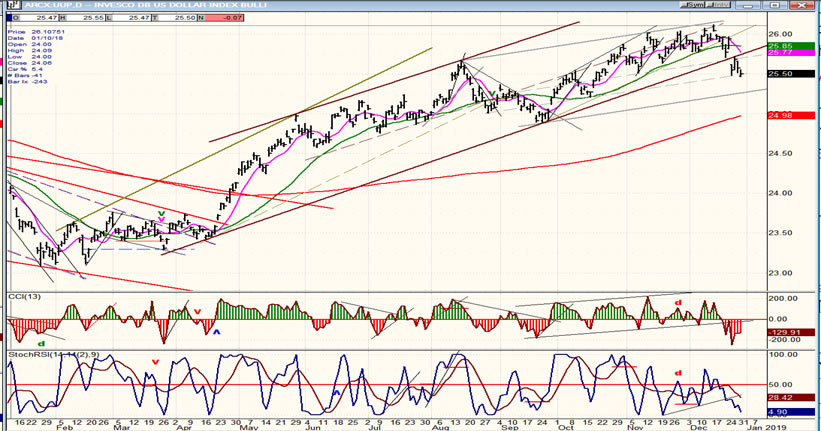This screenshot has width=821, height=431.
Task: Click the Sym link button in title bar
Action: [x=695, y=5]
